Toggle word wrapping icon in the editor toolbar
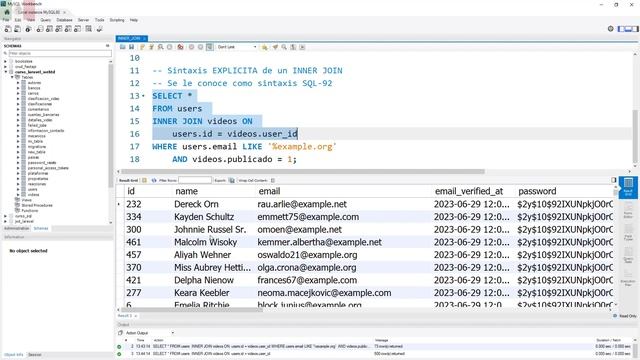Screen dimensions: 640x360 (x=302, y=47)
